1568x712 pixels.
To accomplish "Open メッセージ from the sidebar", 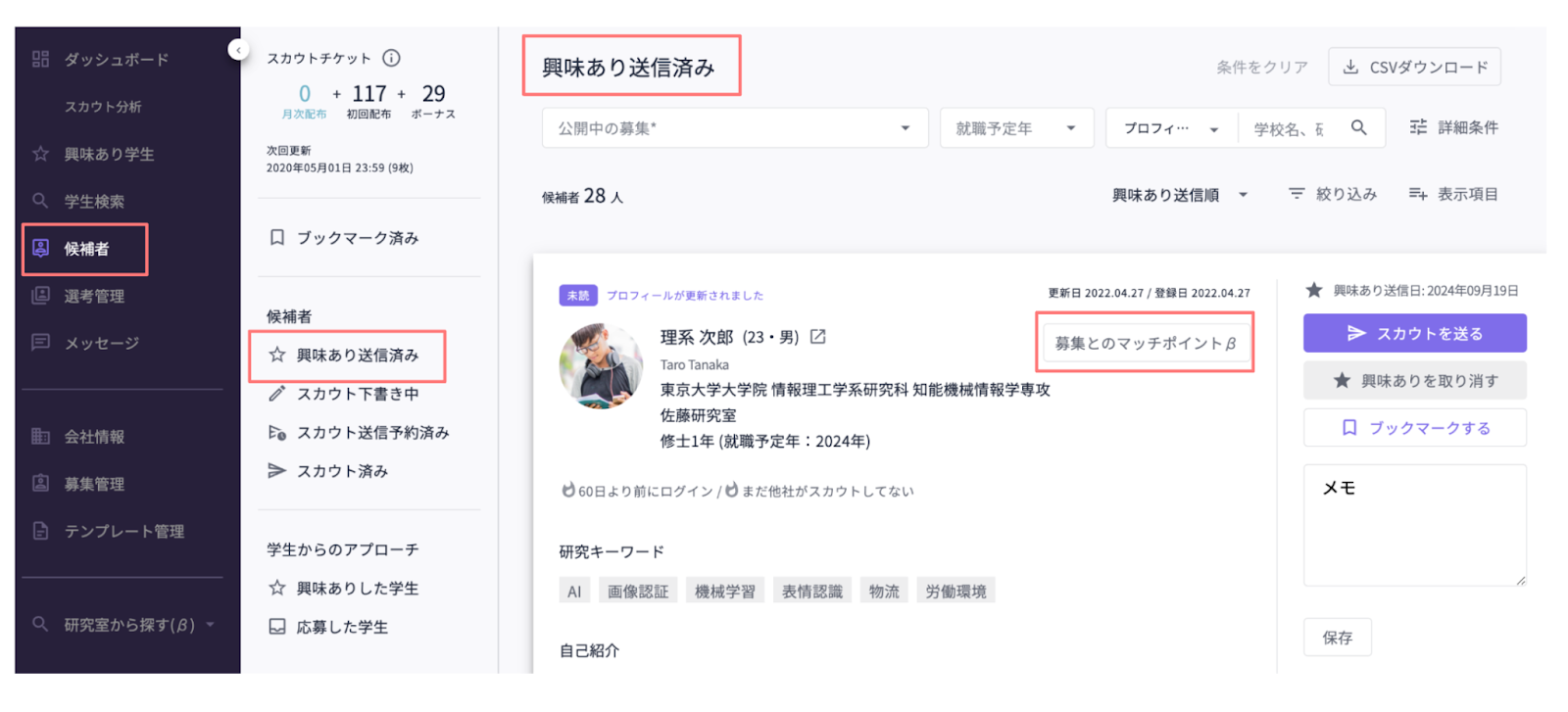I will pyautogui.click(x=101, y=343).
